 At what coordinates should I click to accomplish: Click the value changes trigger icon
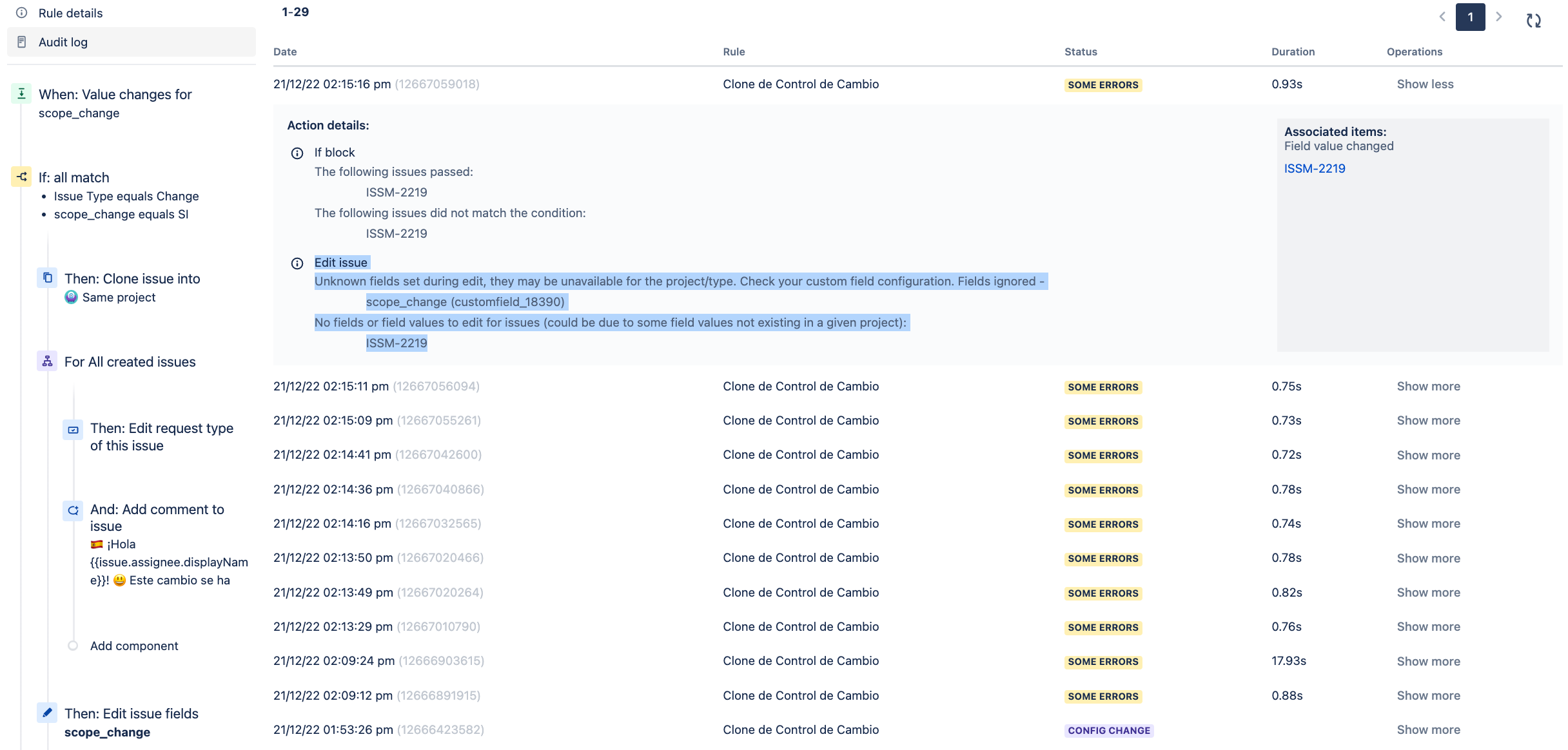click(x=21, y=94)
